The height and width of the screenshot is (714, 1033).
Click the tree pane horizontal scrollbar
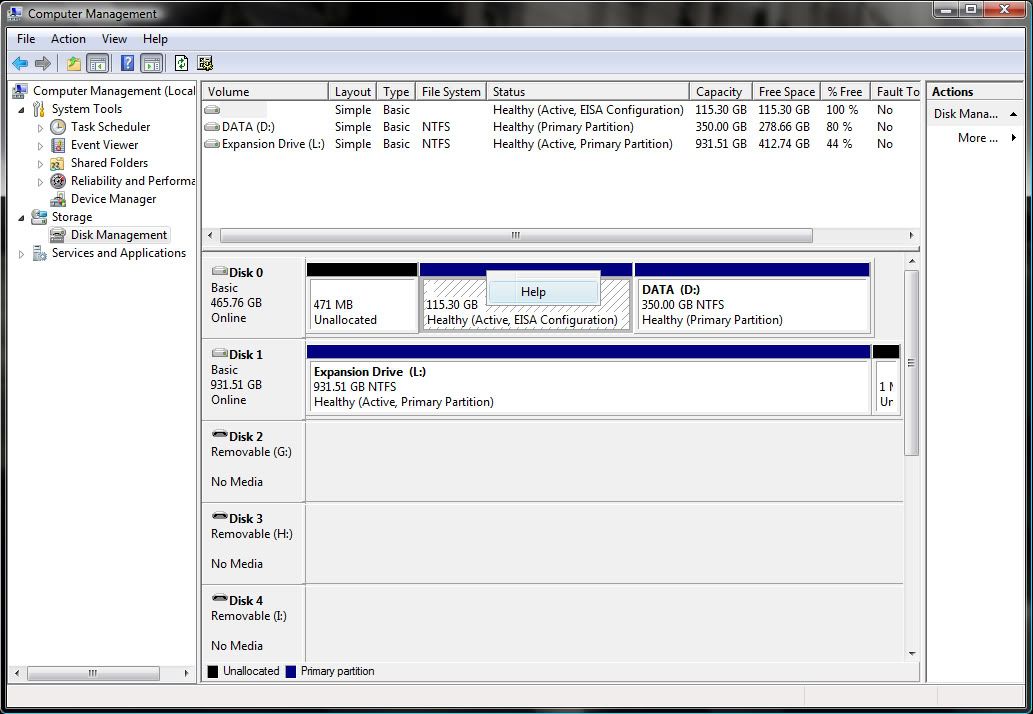[x=93, y=673]
